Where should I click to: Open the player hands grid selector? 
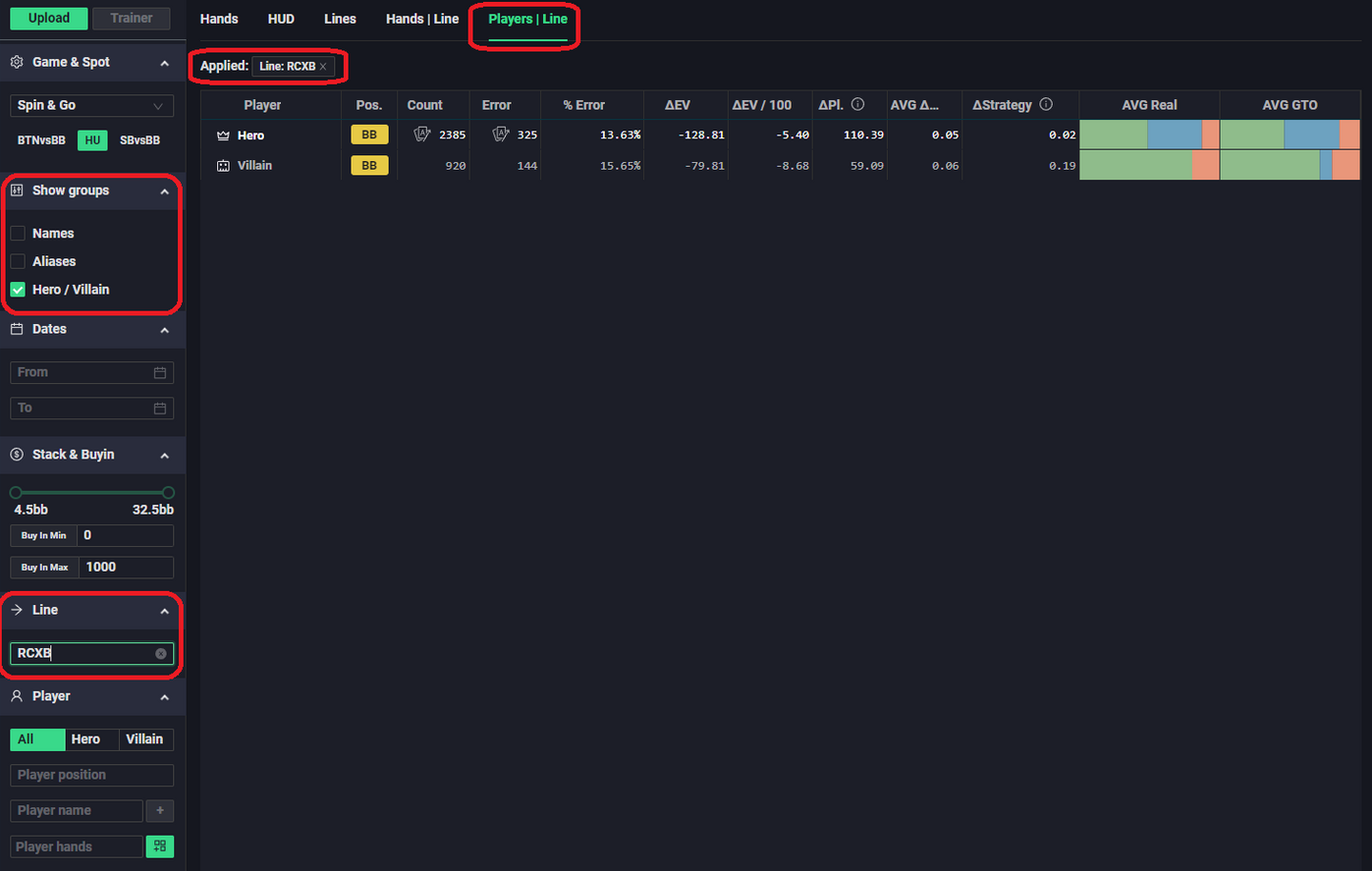(x=159, y=846)
